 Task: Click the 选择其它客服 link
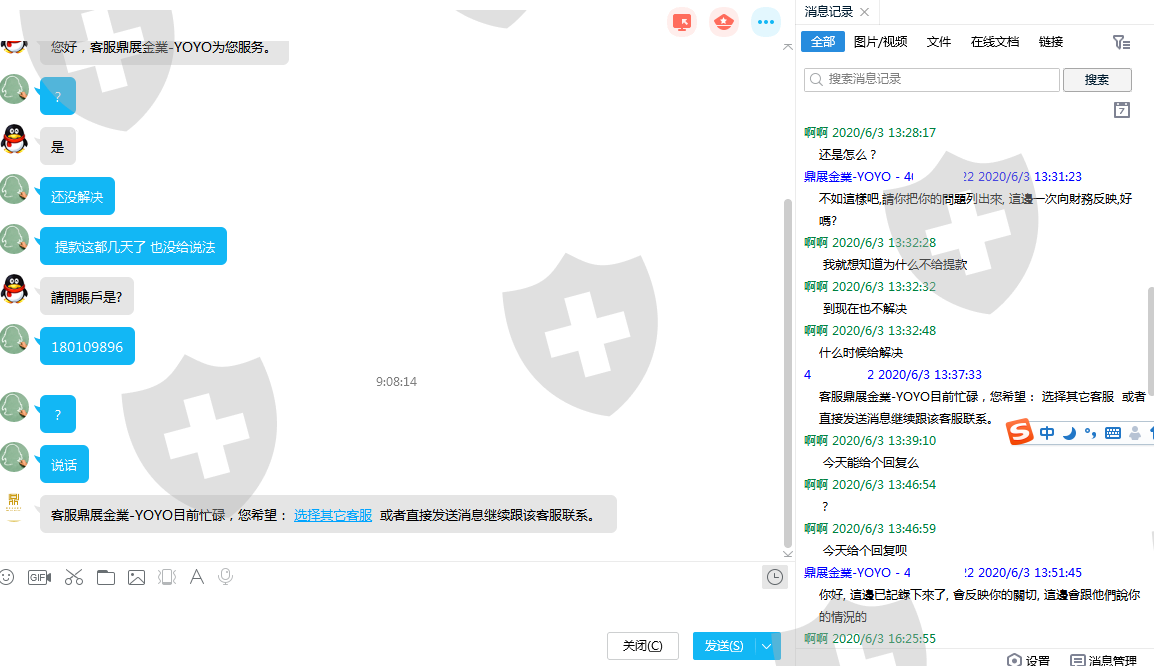332,516
